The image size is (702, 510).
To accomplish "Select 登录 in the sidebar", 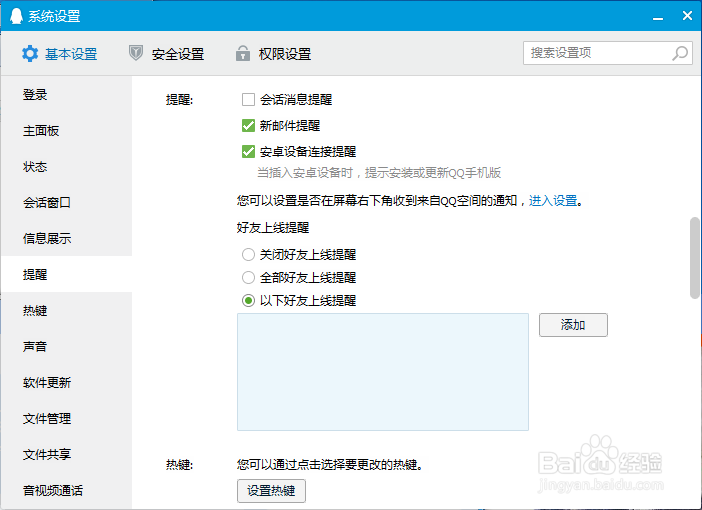I will (x=67, y=94).
